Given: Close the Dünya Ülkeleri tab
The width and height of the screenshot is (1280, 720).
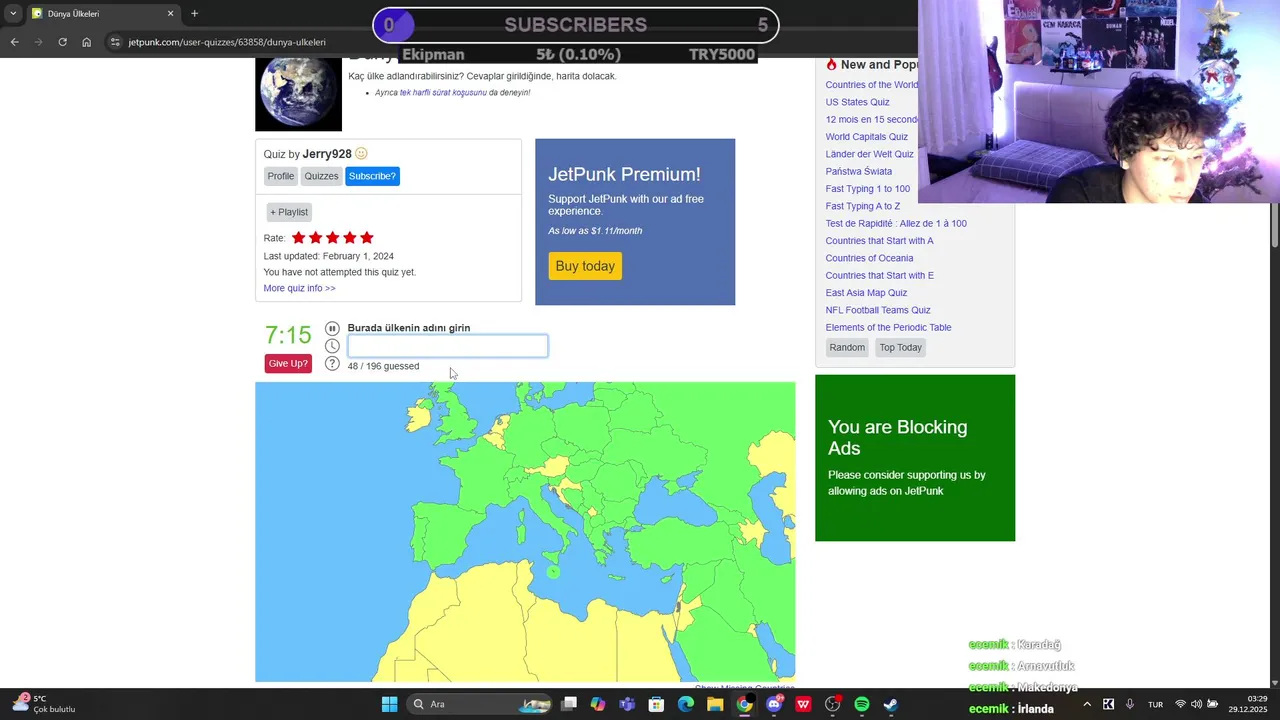Looking at the screenshot, I should coord(170,13).
